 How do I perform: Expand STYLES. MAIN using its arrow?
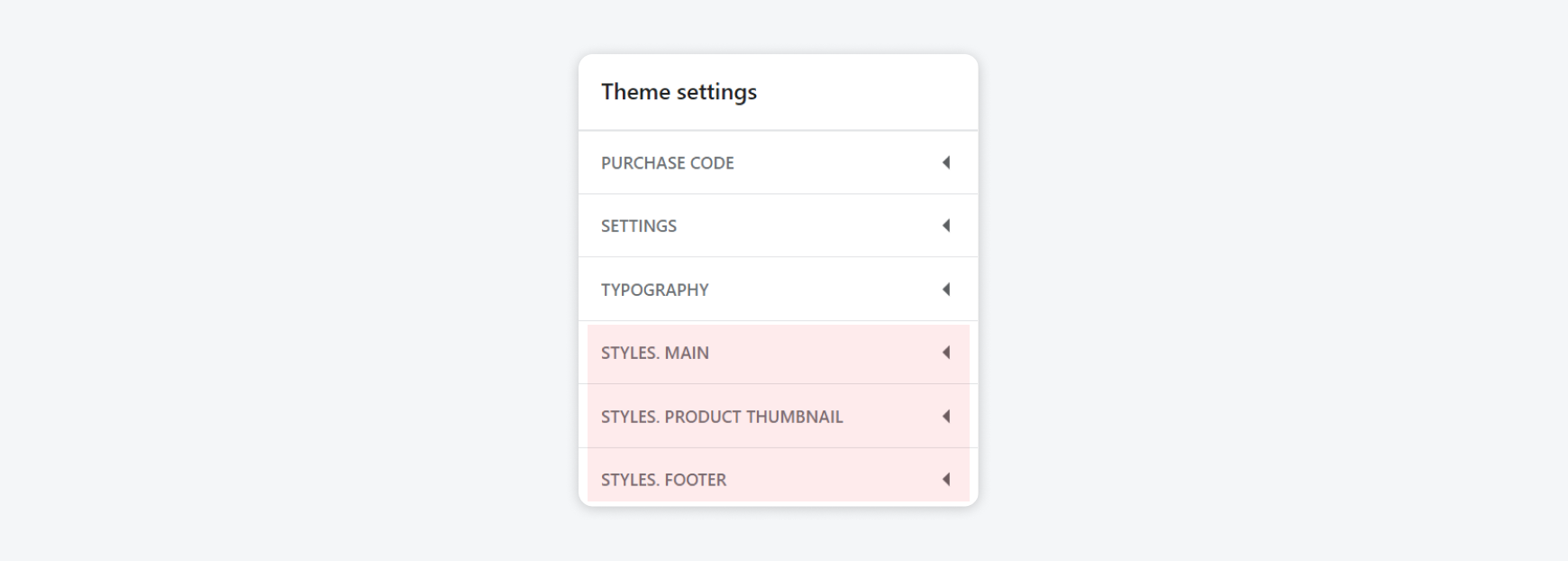coord(946,353)
